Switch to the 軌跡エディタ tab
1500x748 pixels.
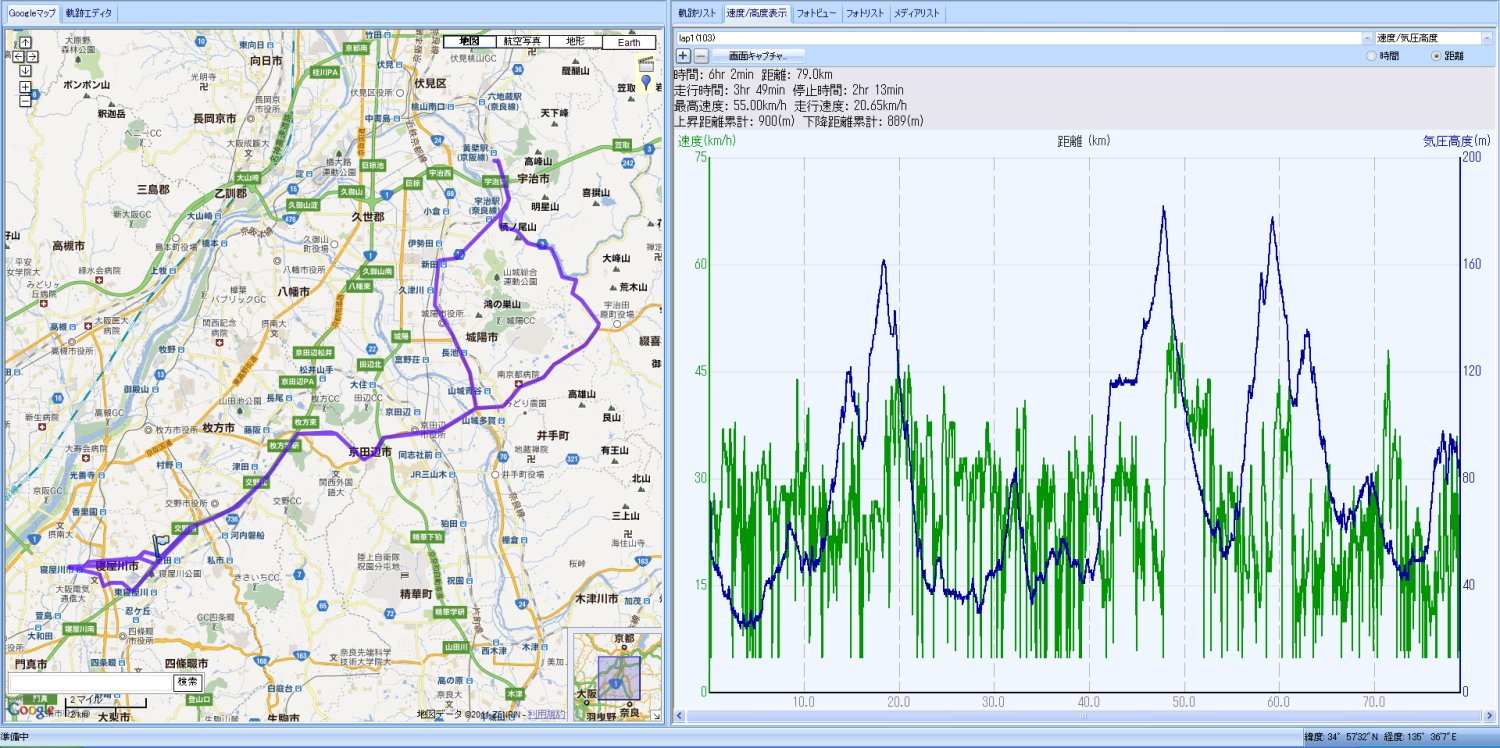point(89,14)
